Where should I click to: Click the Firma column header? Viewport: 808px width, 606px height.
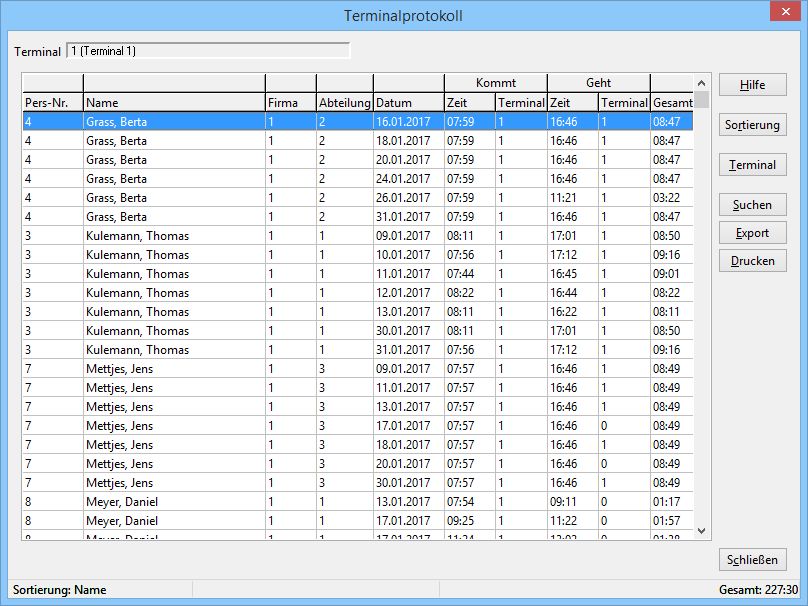[x=291, y=103]
